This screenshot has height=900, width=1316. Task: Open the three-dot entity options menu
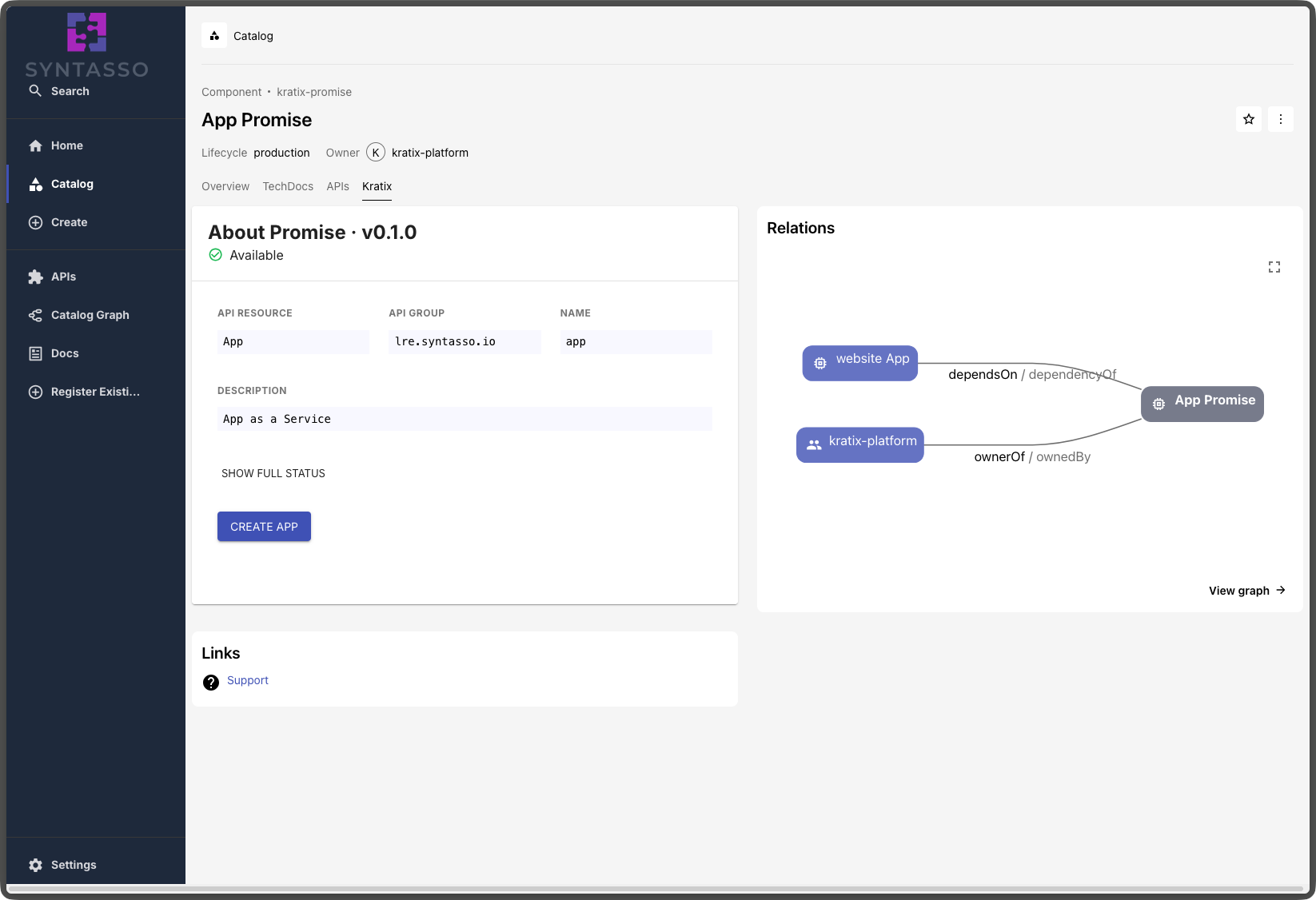click(x=1281, y=119)
